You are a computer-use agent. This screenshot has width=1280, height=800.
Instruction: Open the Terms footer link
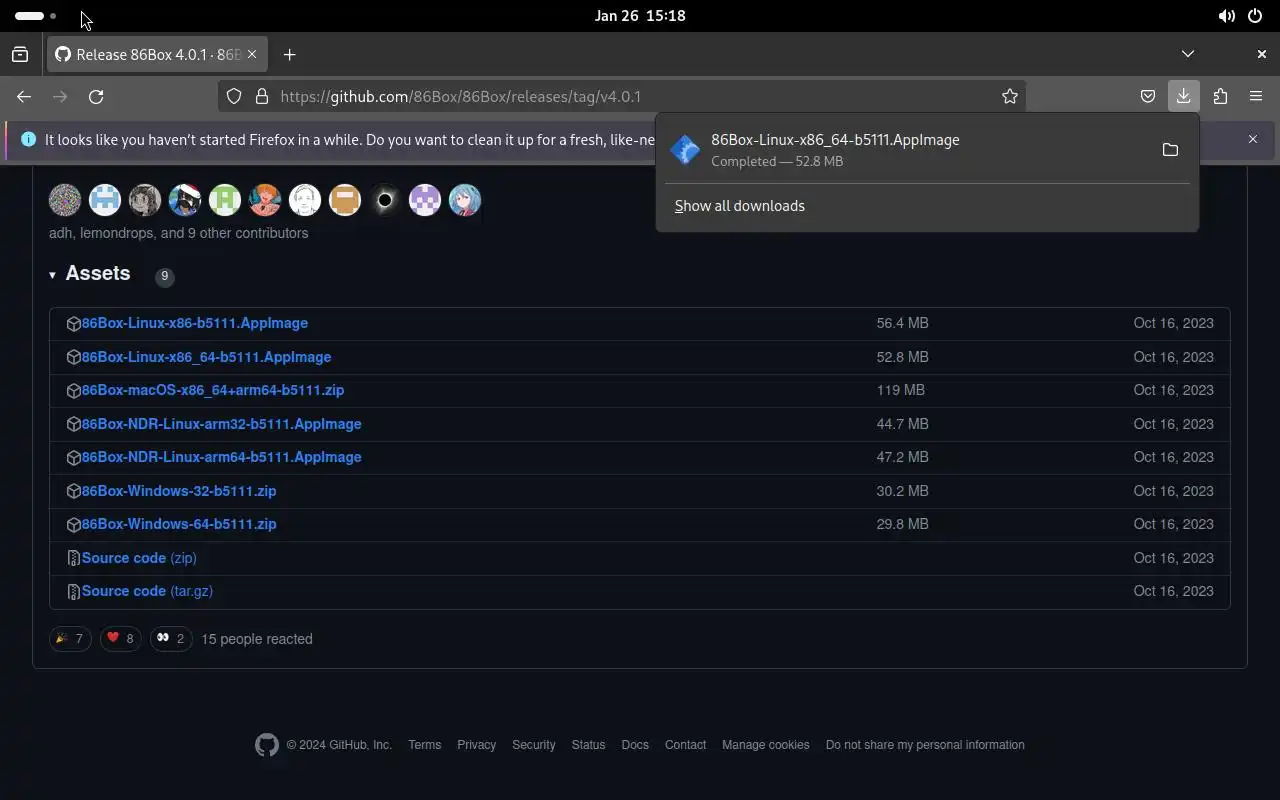424,745
